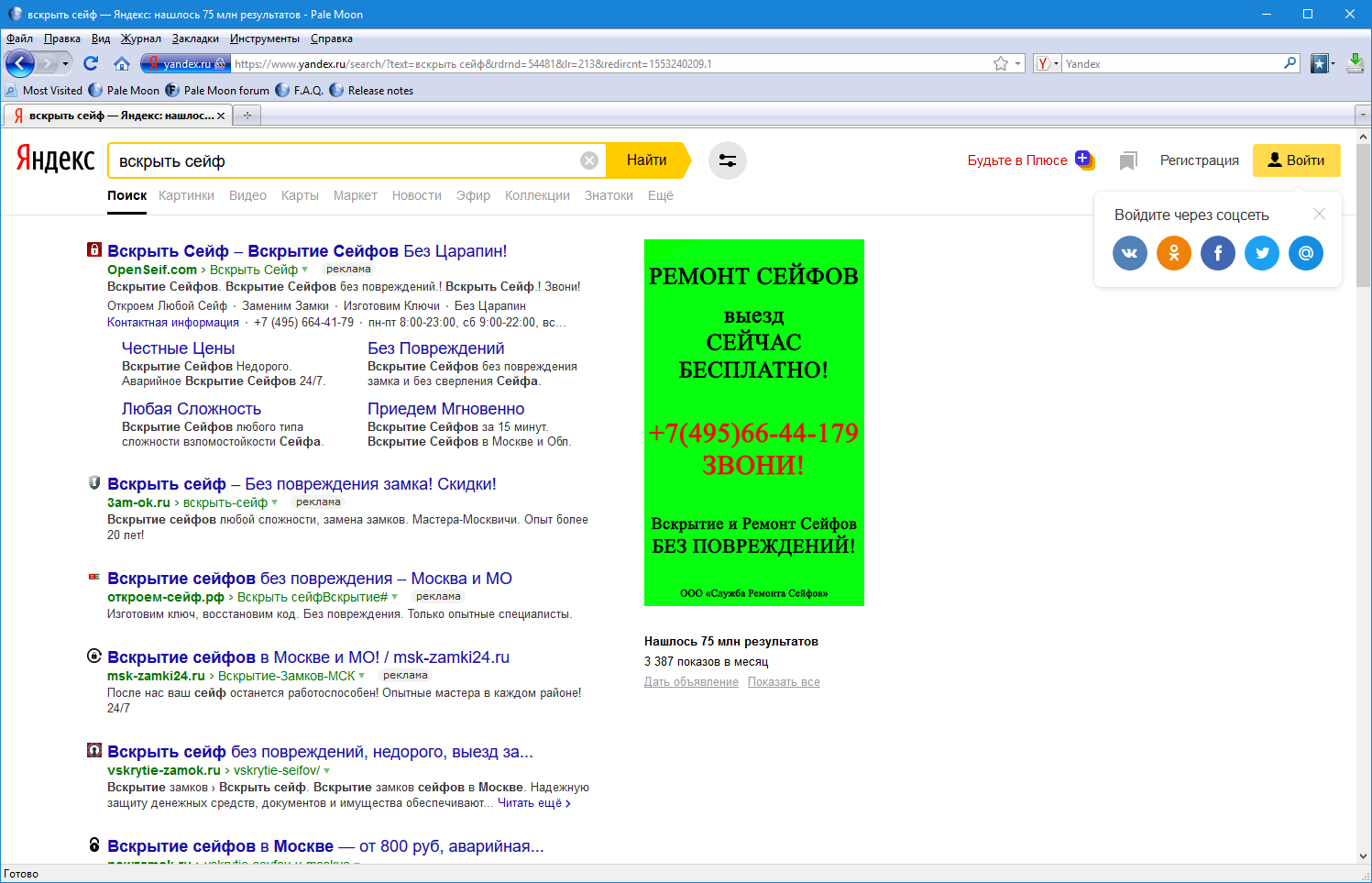Click the OpenSeif.com result favicon
The image size is (1372, 883).
pyautogui.click(x=94, y=249)
